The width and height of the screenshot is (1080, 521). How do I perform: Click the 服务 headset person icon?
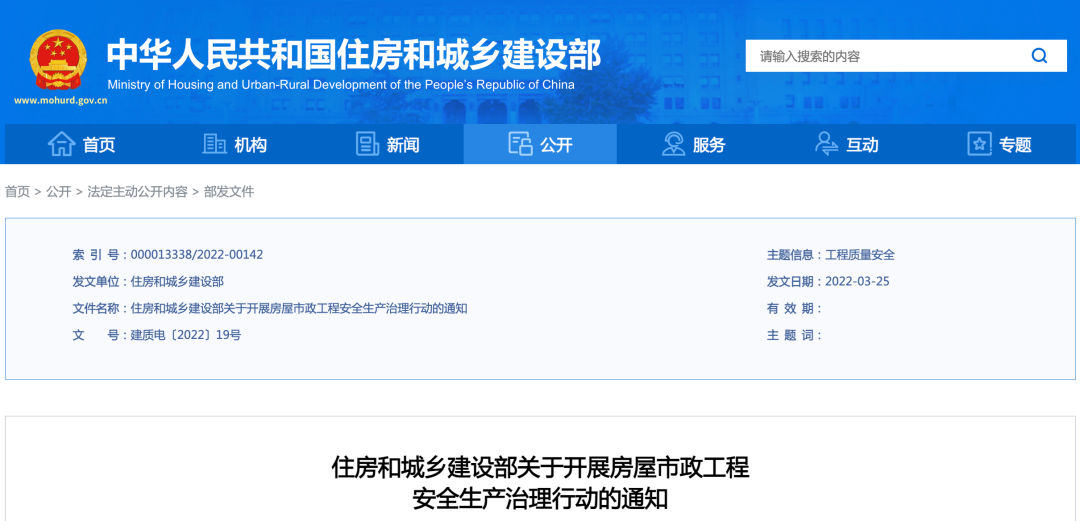tap(674, 144)
